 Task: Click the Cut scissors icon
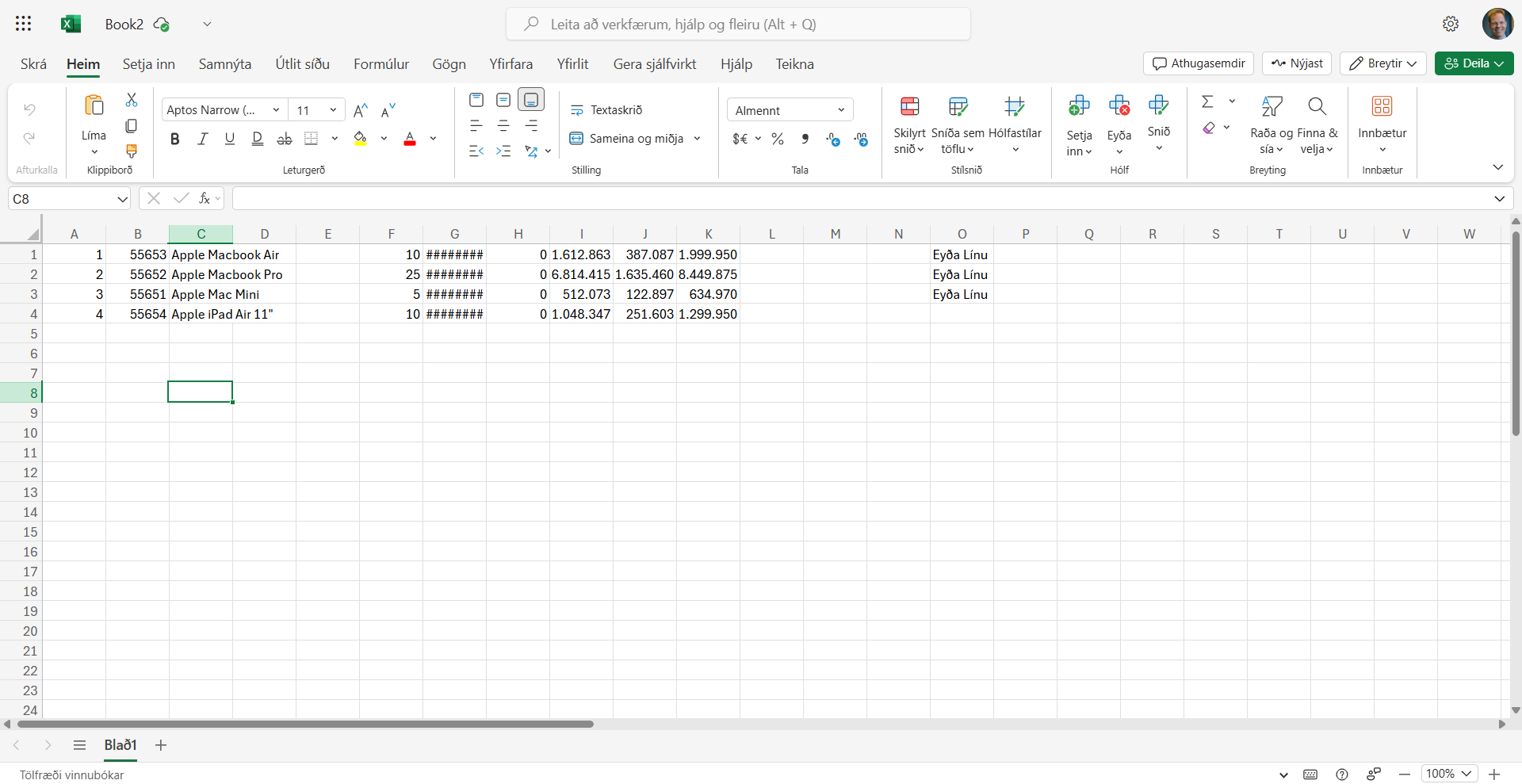click(132, 100)
